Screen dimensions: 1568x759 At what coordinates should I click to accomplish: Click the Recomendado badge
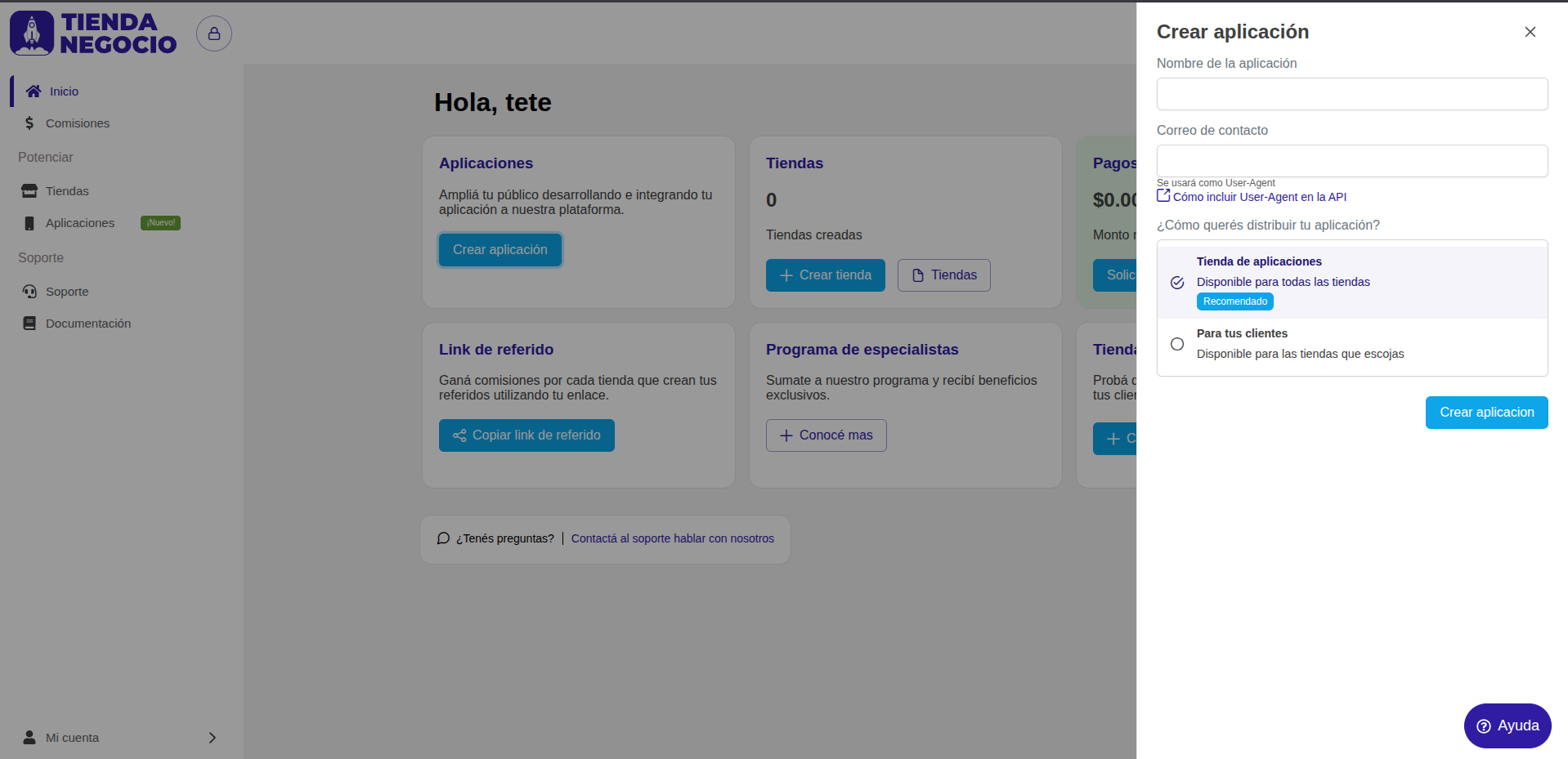point(1234,301)
